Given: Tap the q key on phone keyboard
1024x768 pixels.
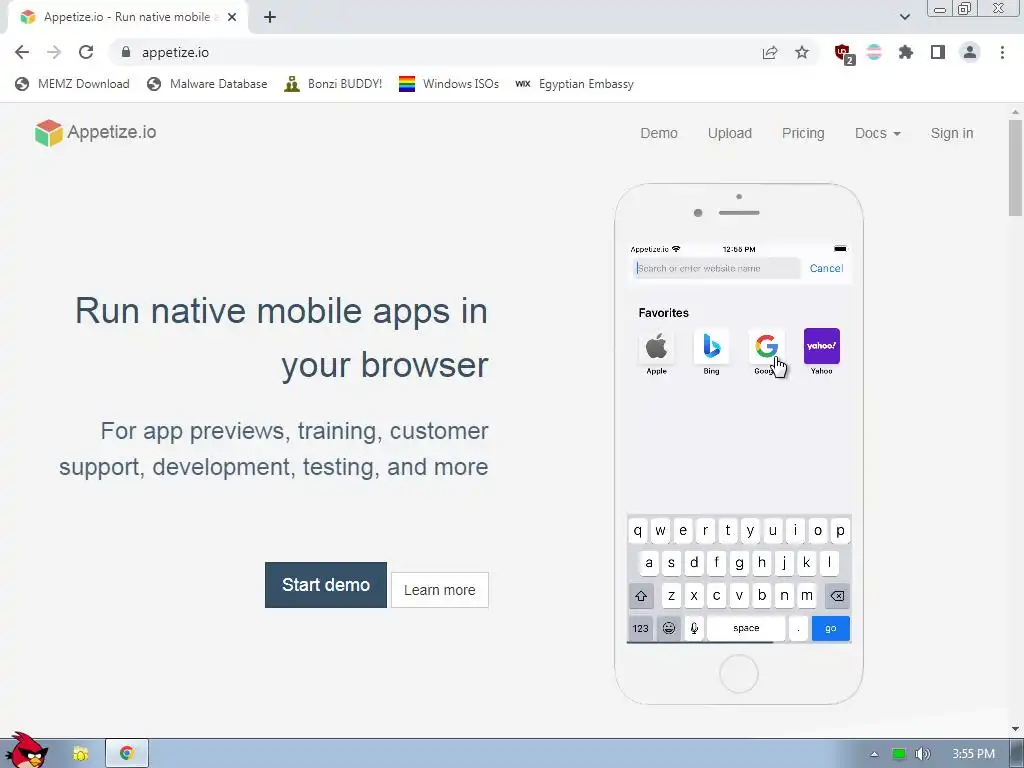Looking at the screenshot, I should click(638, 530).
